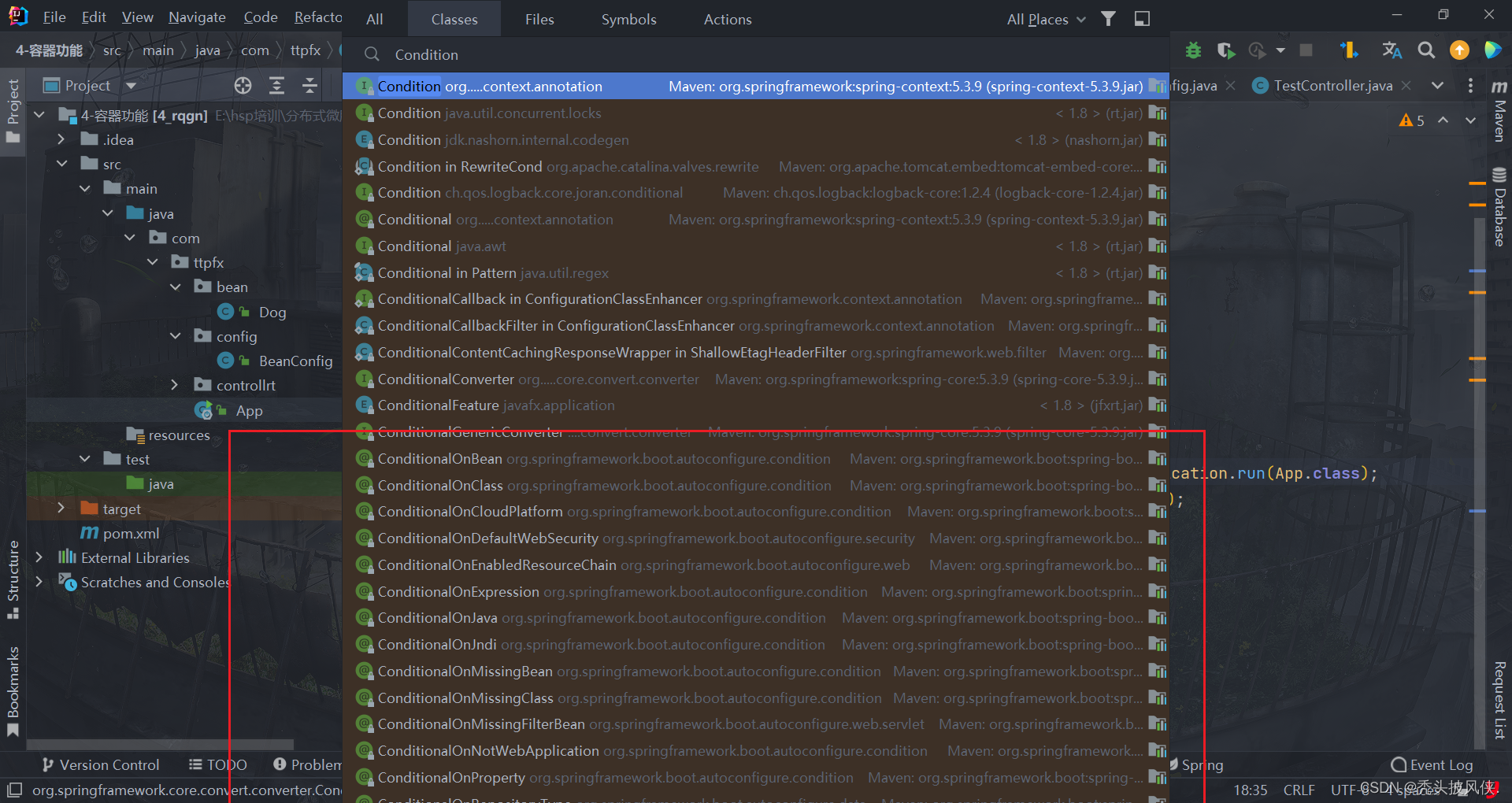Click the Stop button in run toolbar
This screenshot has width=1512, height=803.
point(1306,50)
